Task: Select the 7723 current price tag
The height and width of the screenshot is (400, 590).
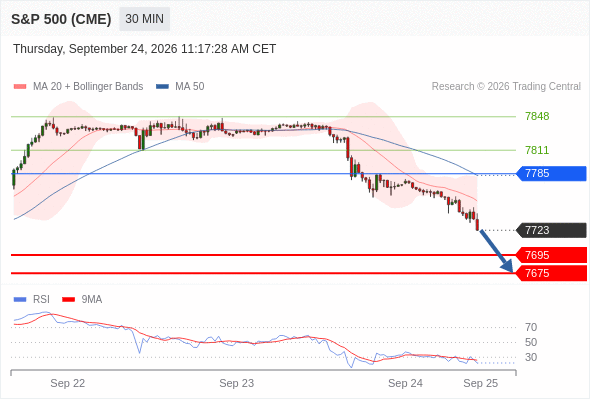Action: pyautogui.click(x=551, y=230)
